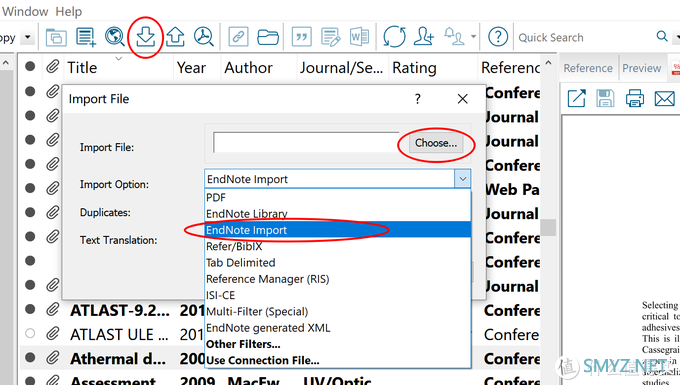Sort by read-status dot column header
The image size is (680, 385).
30,66
